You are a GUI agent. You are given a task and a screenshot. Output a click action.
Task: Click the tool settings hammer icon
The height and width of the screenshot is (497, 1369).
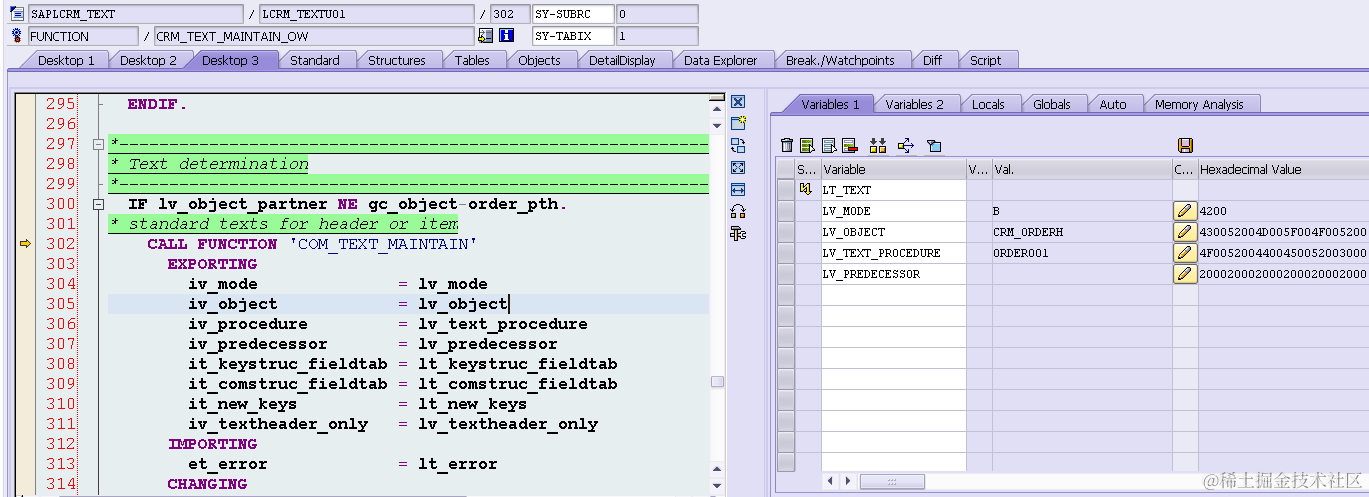(x=738, y=234)
